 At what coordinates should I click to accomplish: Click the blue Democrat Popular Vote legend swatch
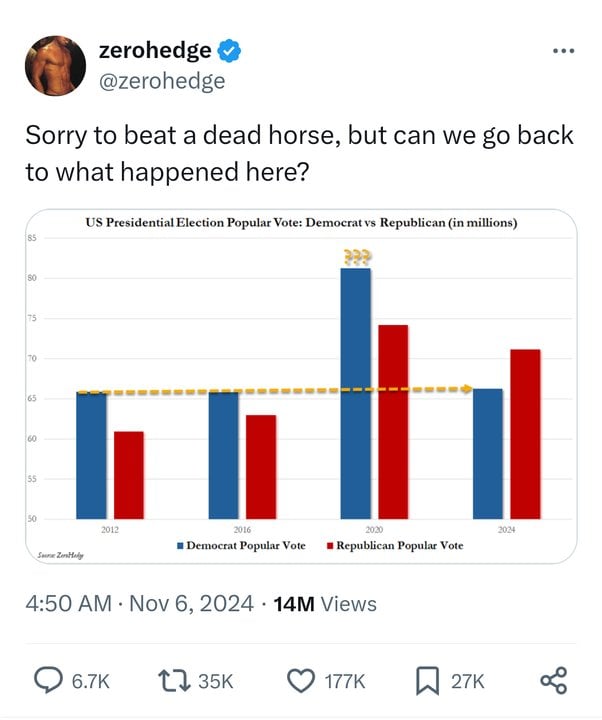point(180,546)
